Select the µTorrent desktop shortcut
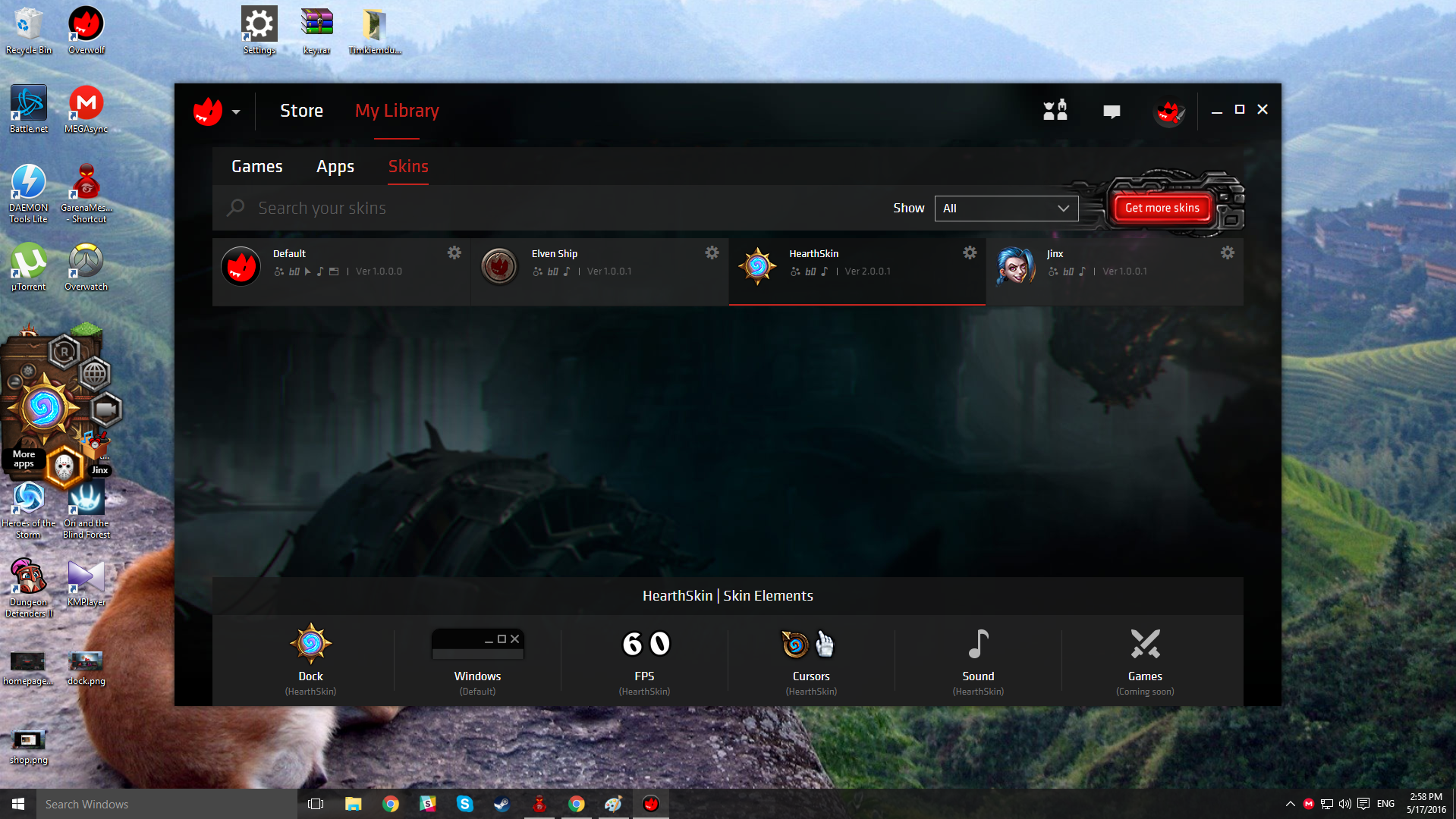The height and width of the screenshot is (819, 1456). pyautogui.click(x=29, y=267)
